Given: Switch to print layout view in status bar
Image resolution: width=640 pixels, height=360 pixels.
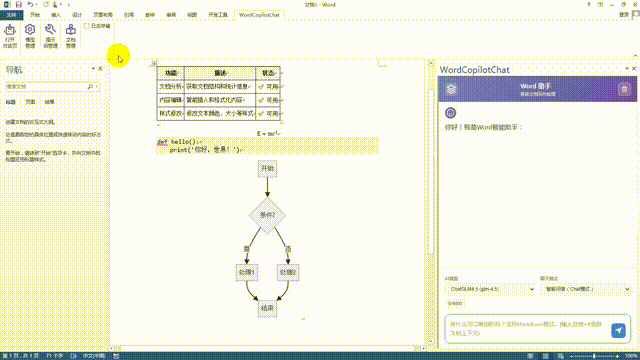Looking at the screenshot, I should (x=545, y=356).
